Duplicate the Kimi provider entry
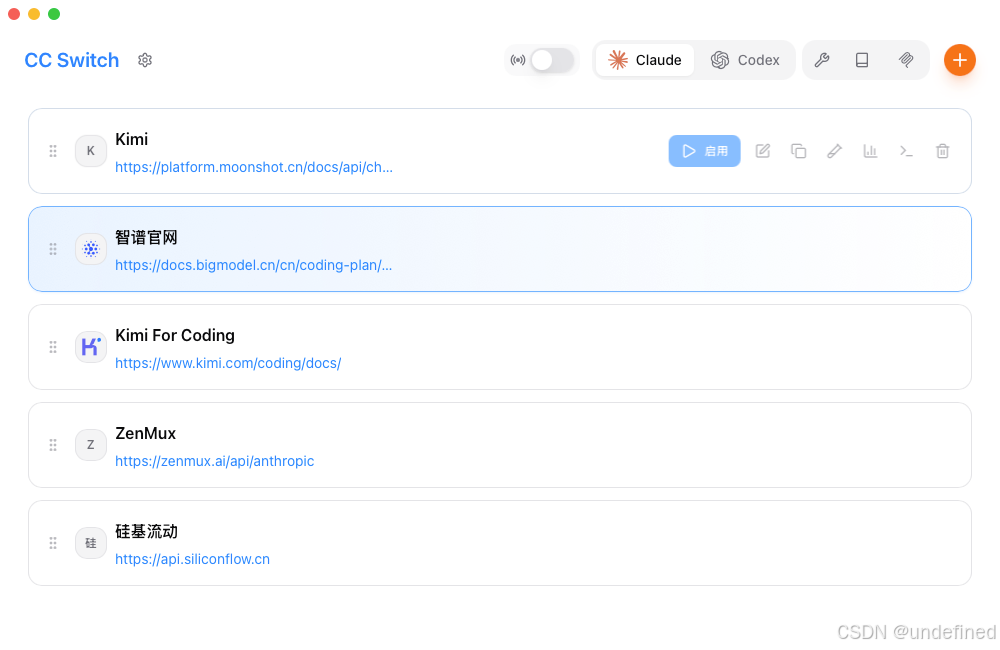The width and height of the screenshot is (1000, 650). [798, 151]
